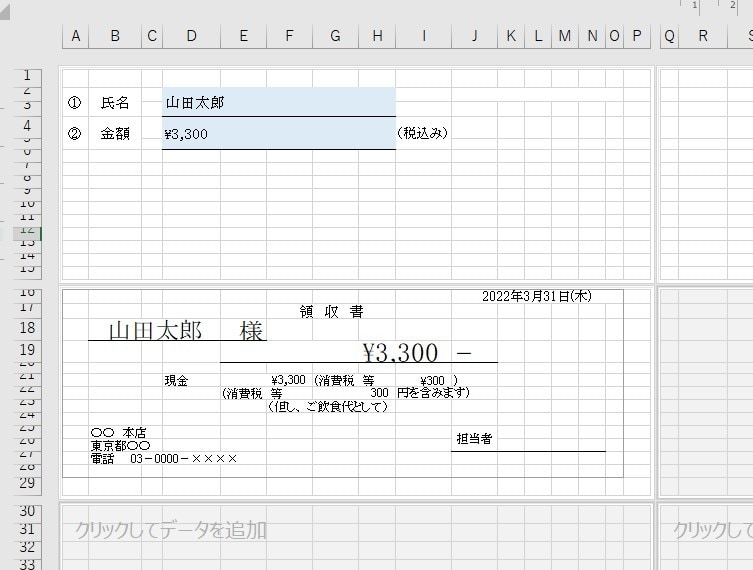This screenshot has height=570, width=753.
Task: Select row 4 header
Action: point(27,126)
